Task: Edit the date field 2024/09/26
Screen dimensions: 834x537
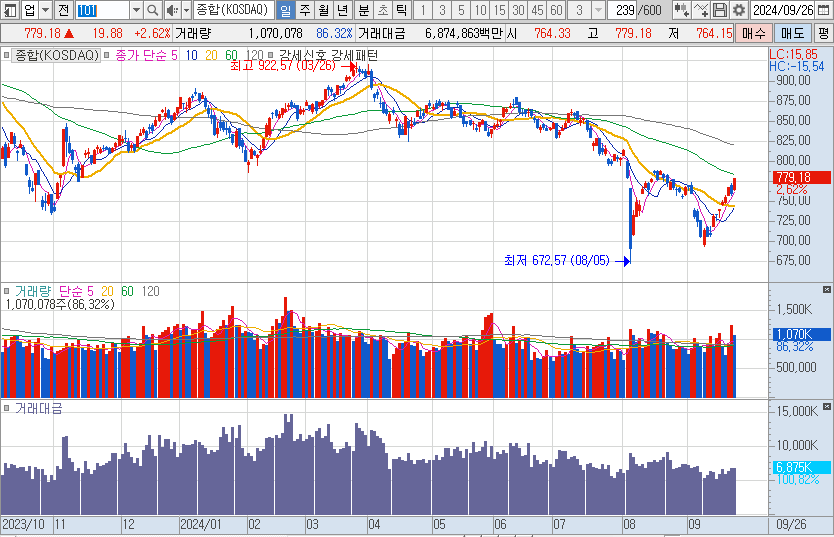Action: tap(783, 10)
